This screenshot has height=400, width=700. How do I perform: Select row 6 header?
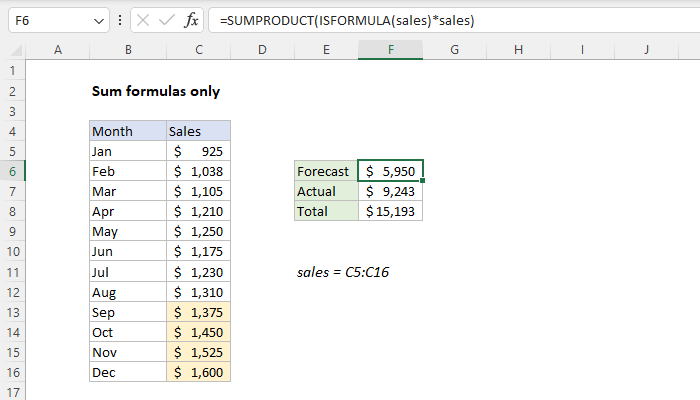click(12, 171)
